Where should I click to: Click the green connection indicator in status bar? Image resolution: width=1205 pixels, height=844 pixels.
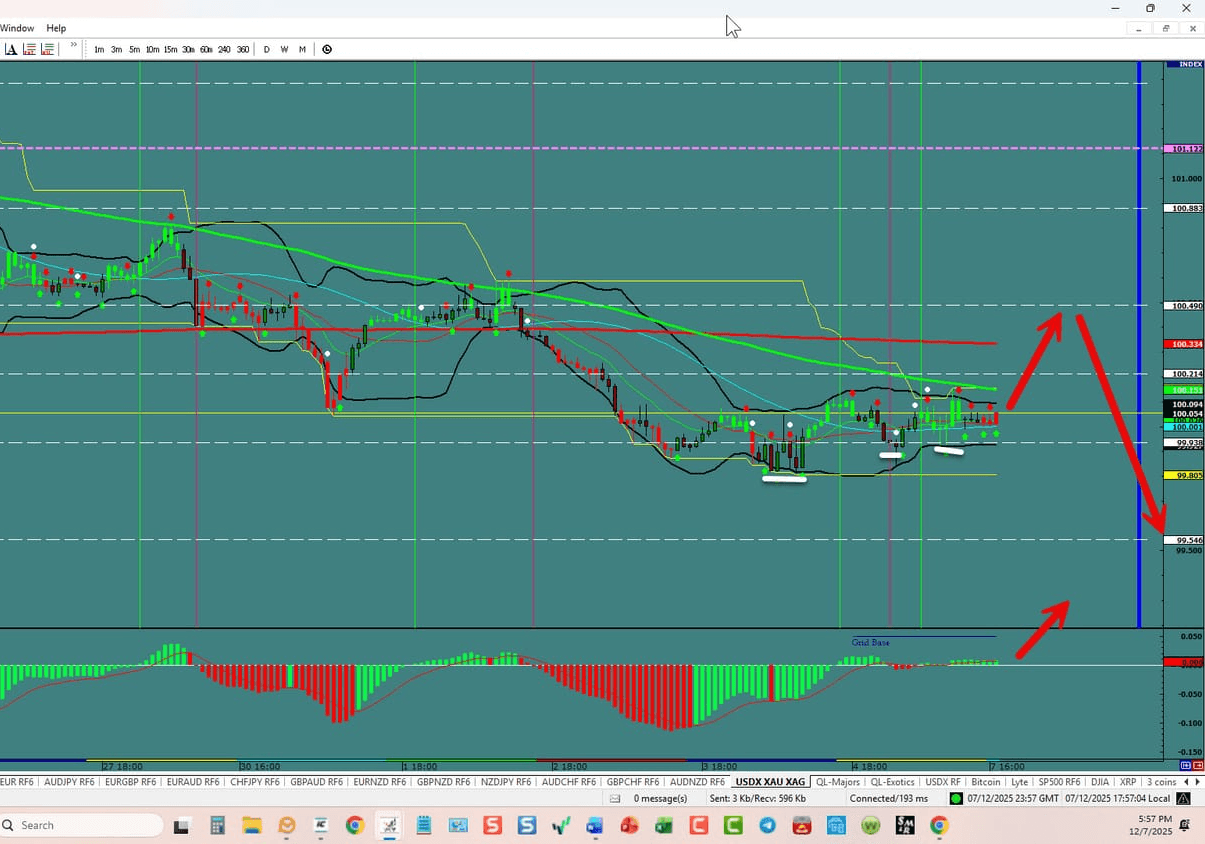point(955,798)
